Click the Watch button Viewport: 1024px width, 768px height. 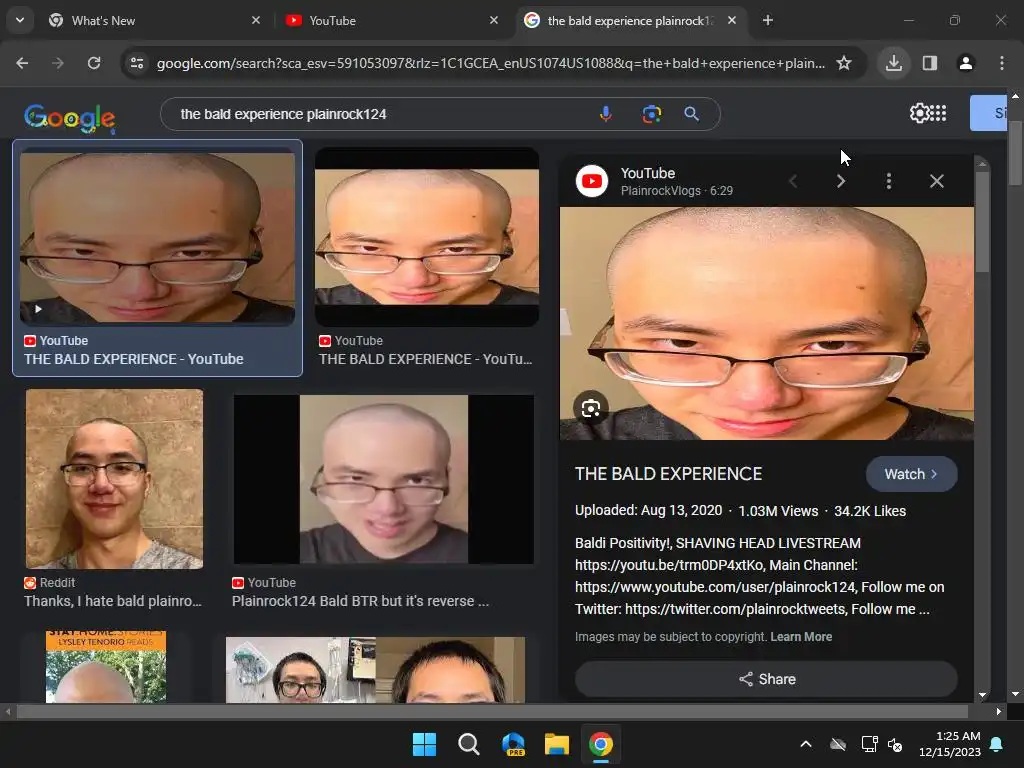pos(912,474)
